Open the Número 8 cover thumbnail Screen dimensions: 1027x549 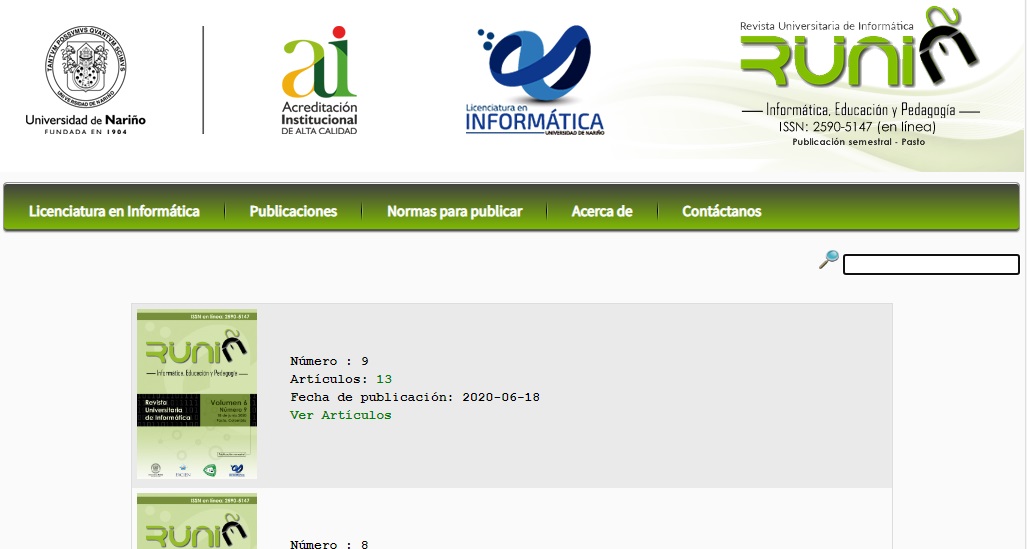[197, 521]
